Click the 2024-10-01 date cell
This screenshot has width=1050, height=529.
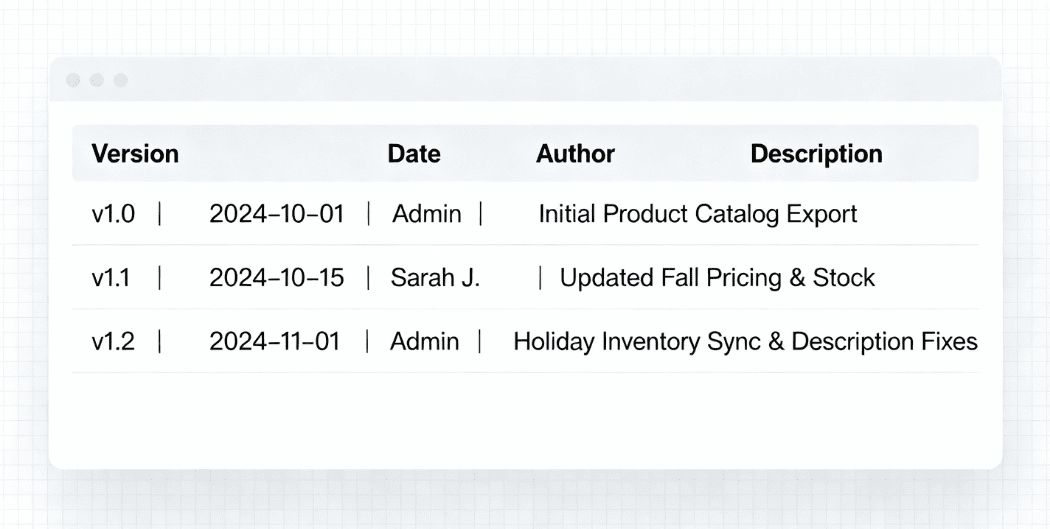(x=276, y=214)
